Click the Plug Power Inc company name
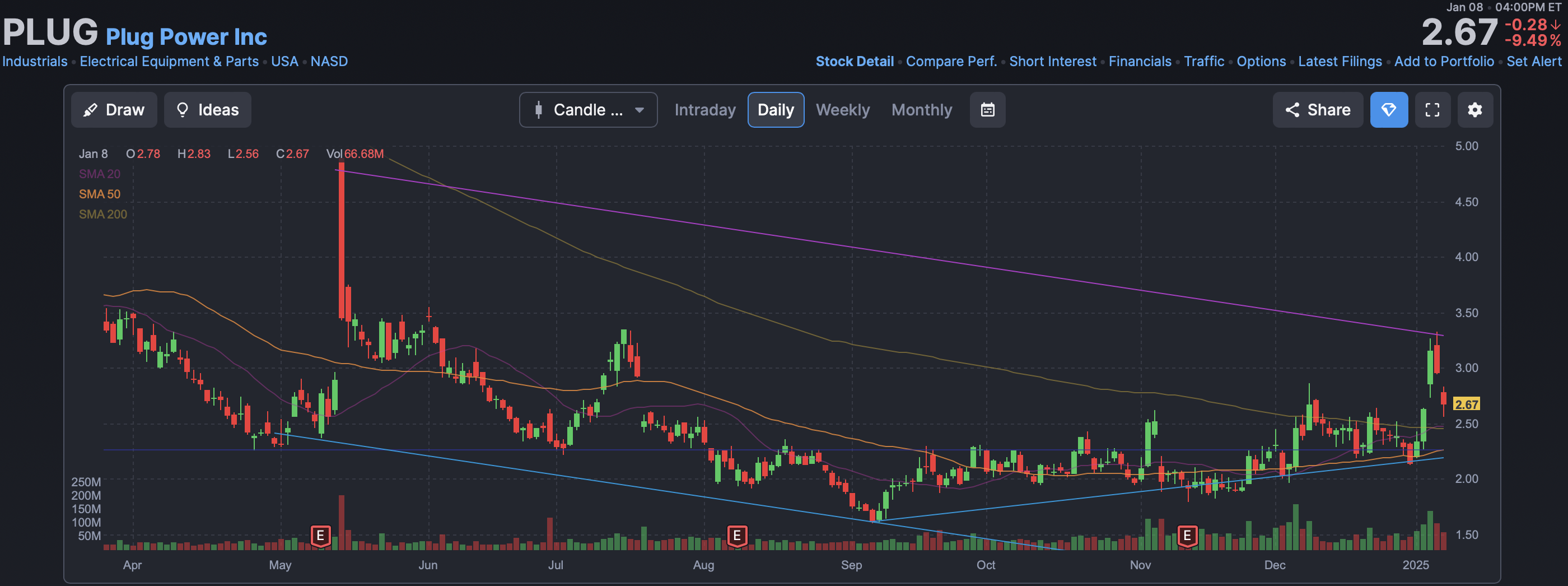The height and width of the screenshot is (586, 1568). pyautogui.click(x=186, y=37)
